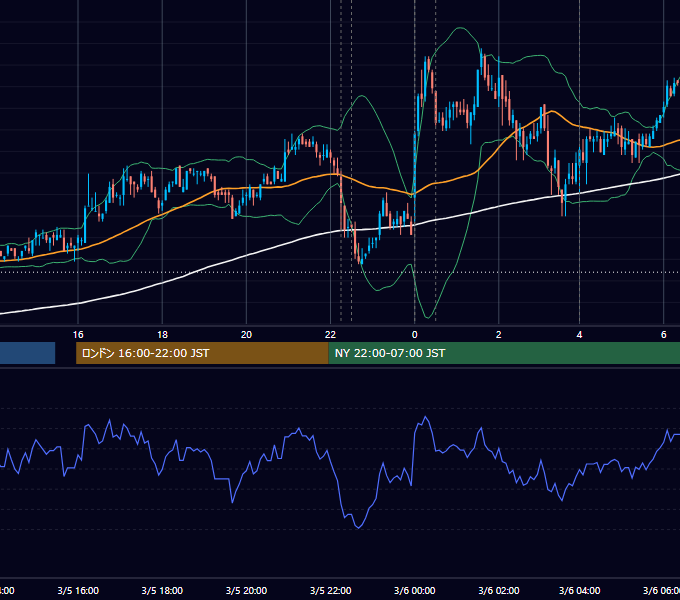
Task: Click the NY 22:00-07:00 JST session bar
Action: point(504,353)
